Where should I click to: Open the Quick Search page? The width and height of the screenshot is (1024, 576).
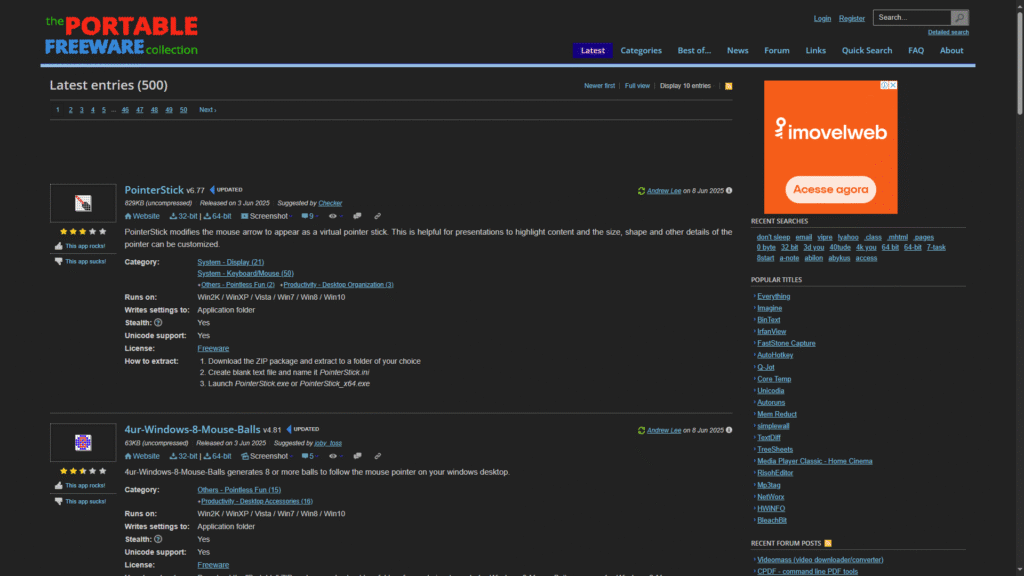pyautogui.click(x=867, y=50)
